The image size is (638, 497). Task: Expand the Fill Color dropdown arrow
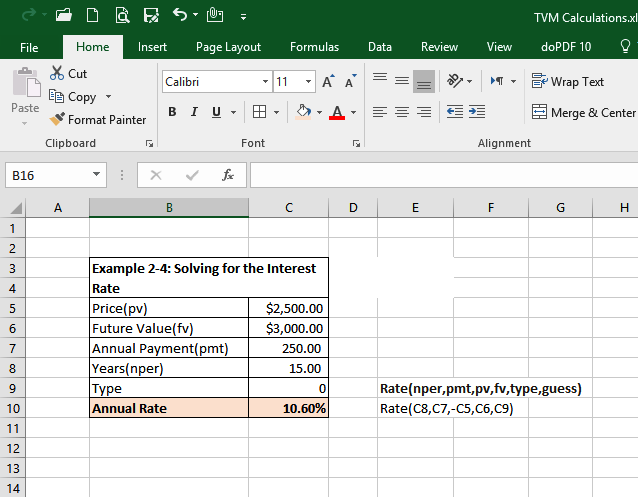(319, 112)
